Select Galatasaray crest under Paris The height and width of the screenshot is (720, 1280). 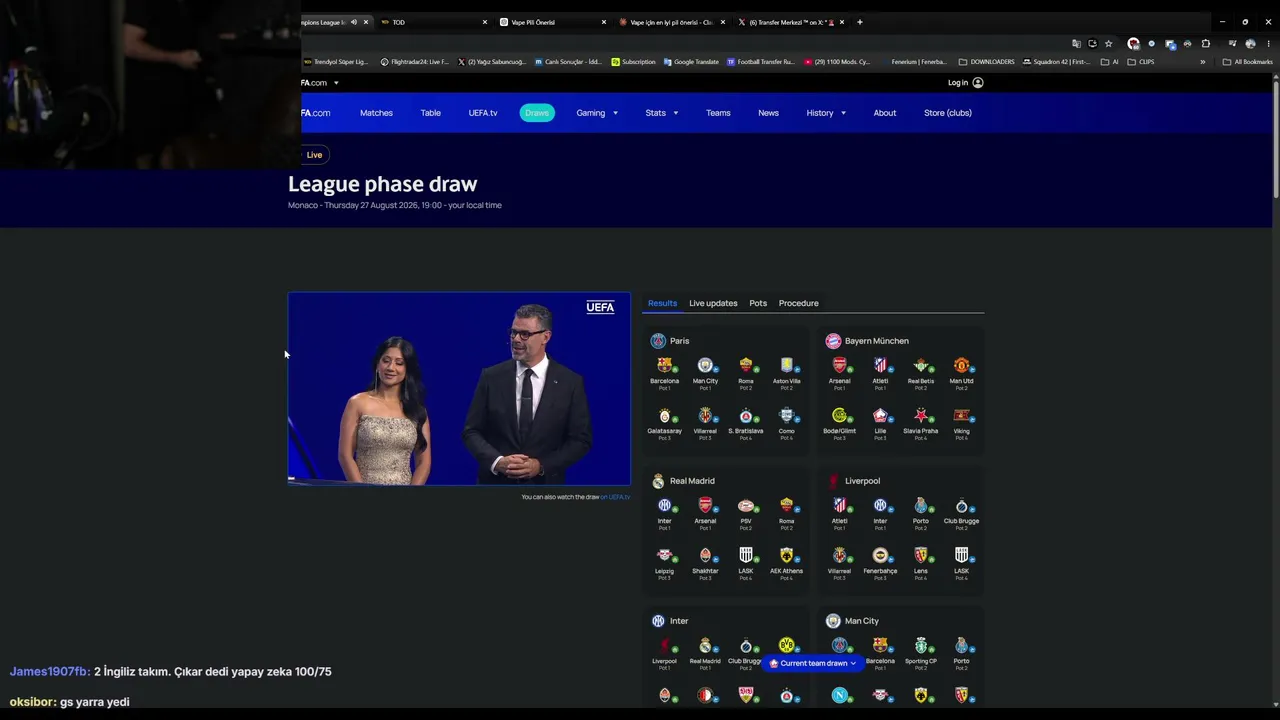click(664, 416)
